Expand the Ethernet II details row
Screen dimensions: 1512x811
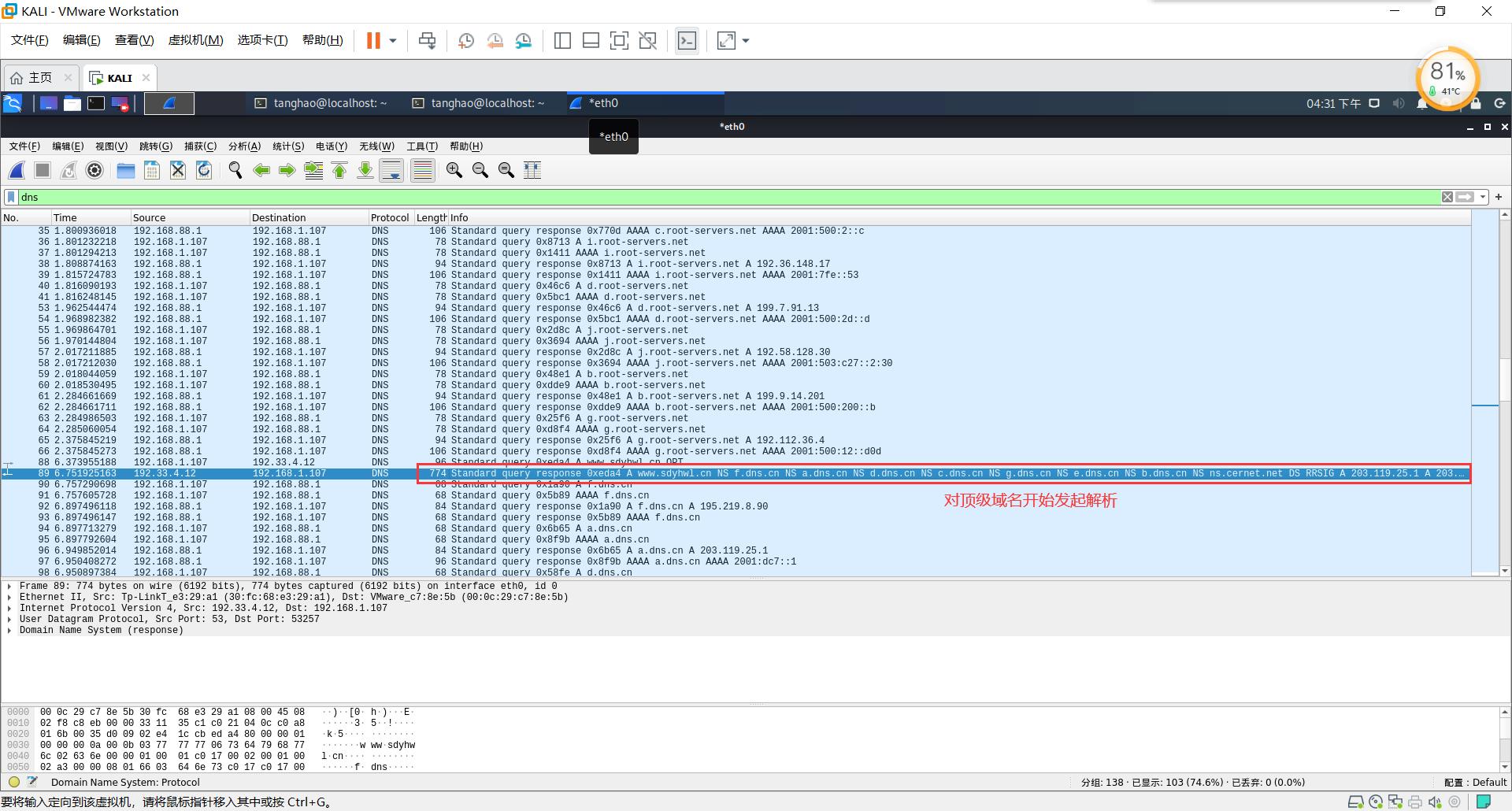click(x=9, y=597)
